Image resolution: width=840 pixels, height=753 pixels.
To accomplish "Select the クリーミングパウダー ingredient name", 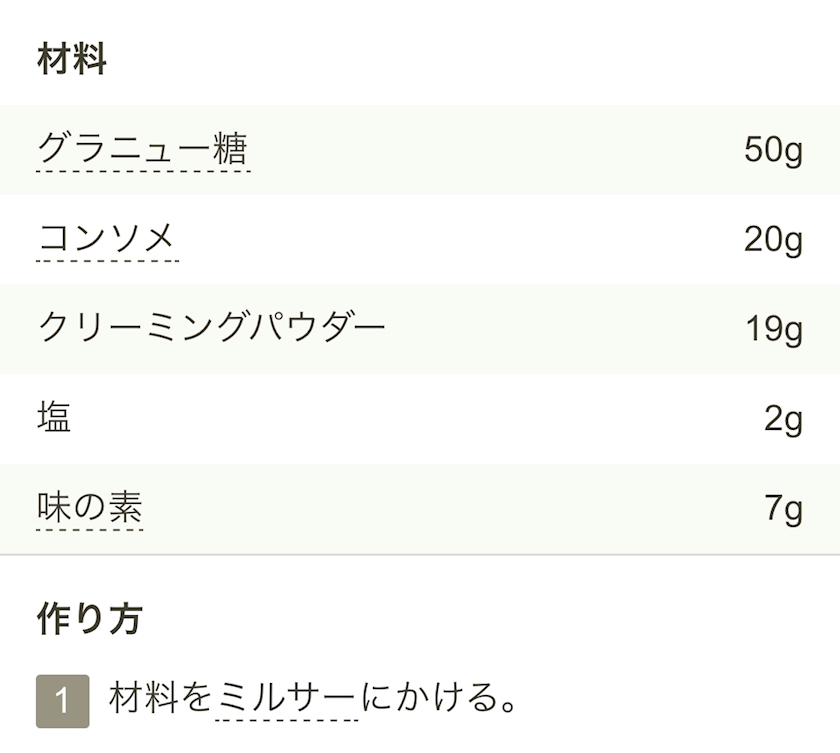I will click(211, 328).
